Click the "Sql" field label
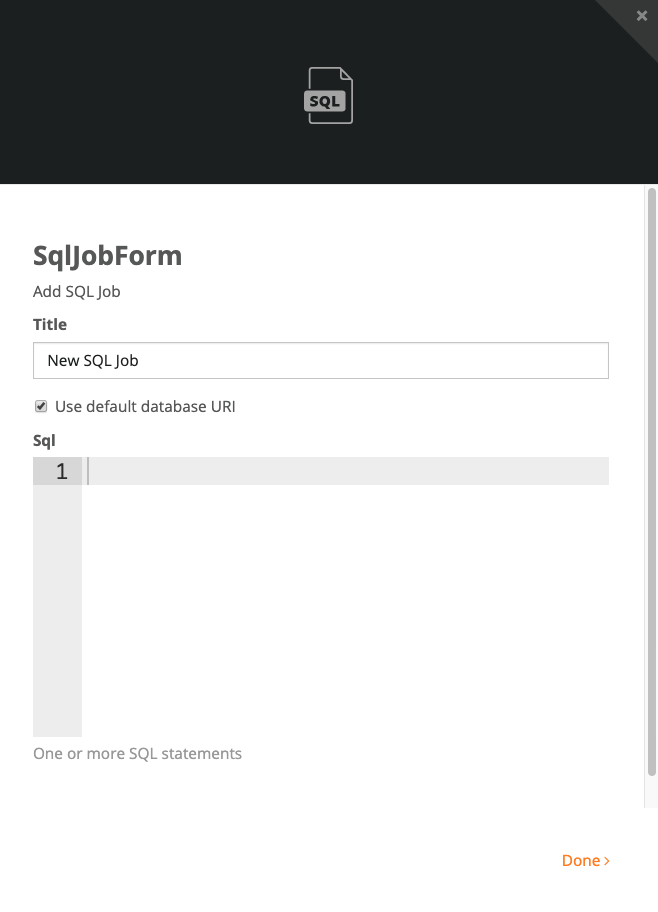Image resolution: width=658 pixels, height=912 pixels. pos(44,440)
